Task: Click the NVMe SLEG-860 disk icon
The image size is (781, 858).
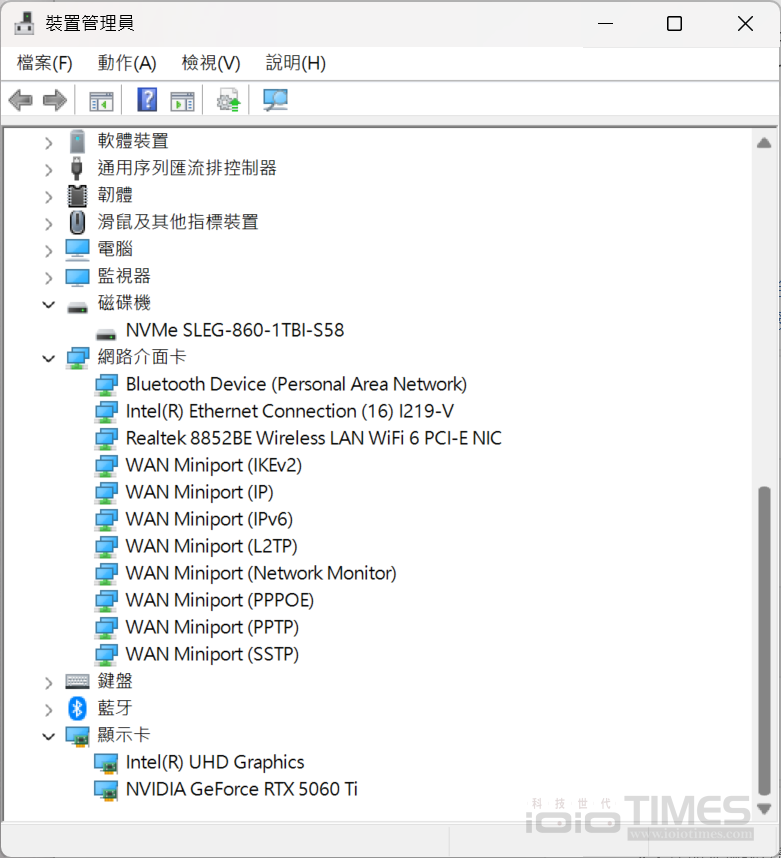Action: pyautogui.click(x=106, y=334)
